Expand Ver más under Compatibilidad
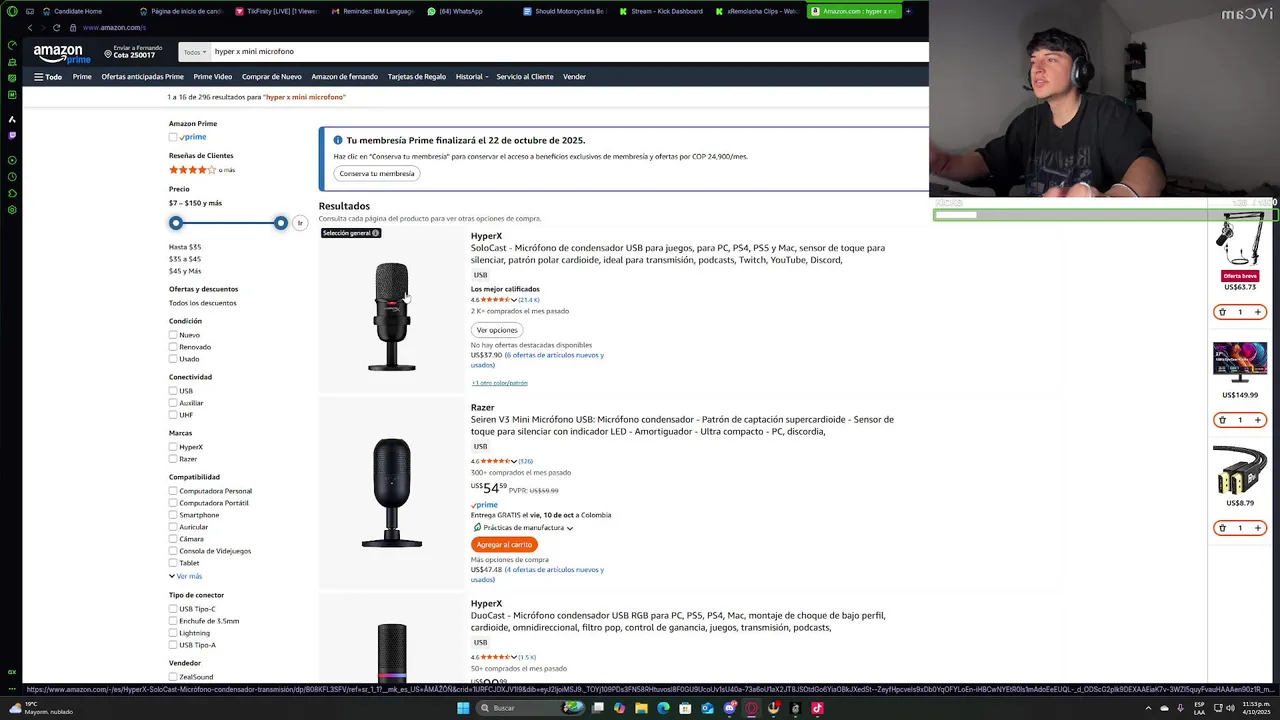1280x720 pixels. click(186, 576)
